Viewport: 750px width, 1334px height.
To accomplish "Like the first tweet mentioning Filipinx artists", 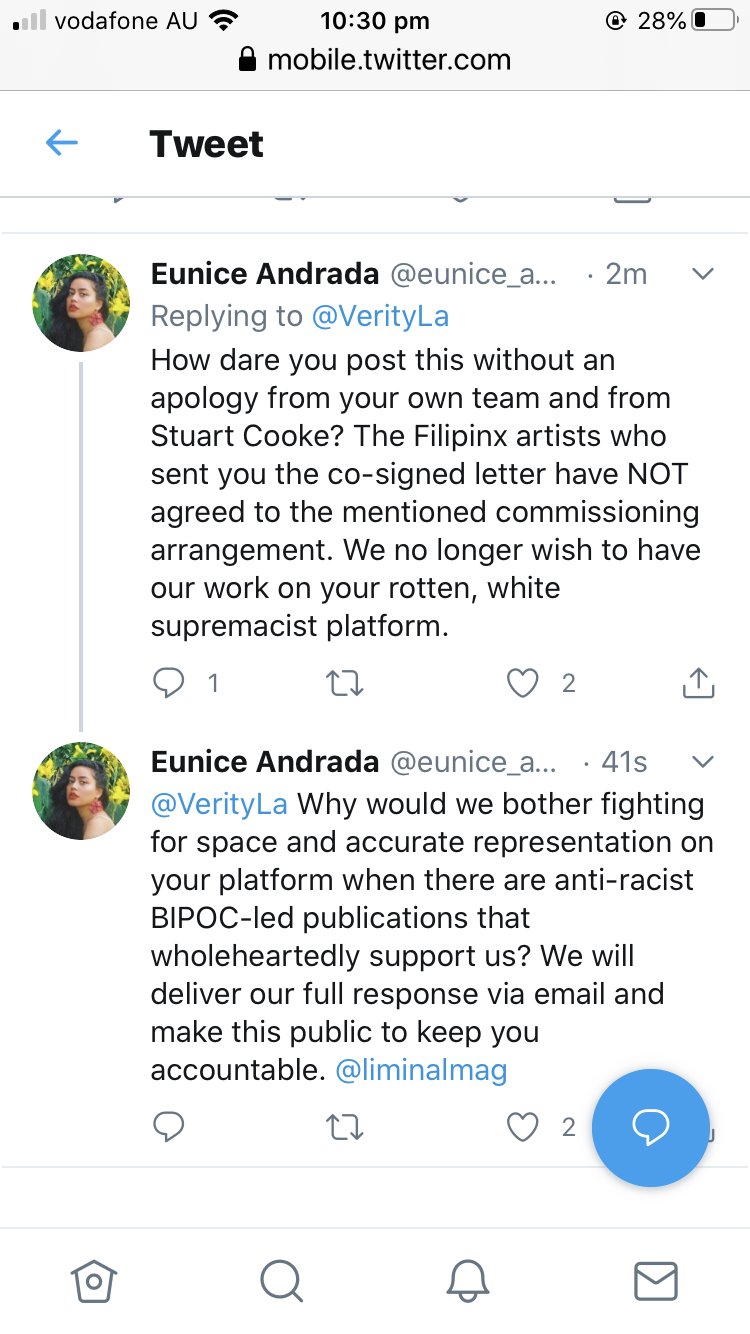I will click(522, 683).
